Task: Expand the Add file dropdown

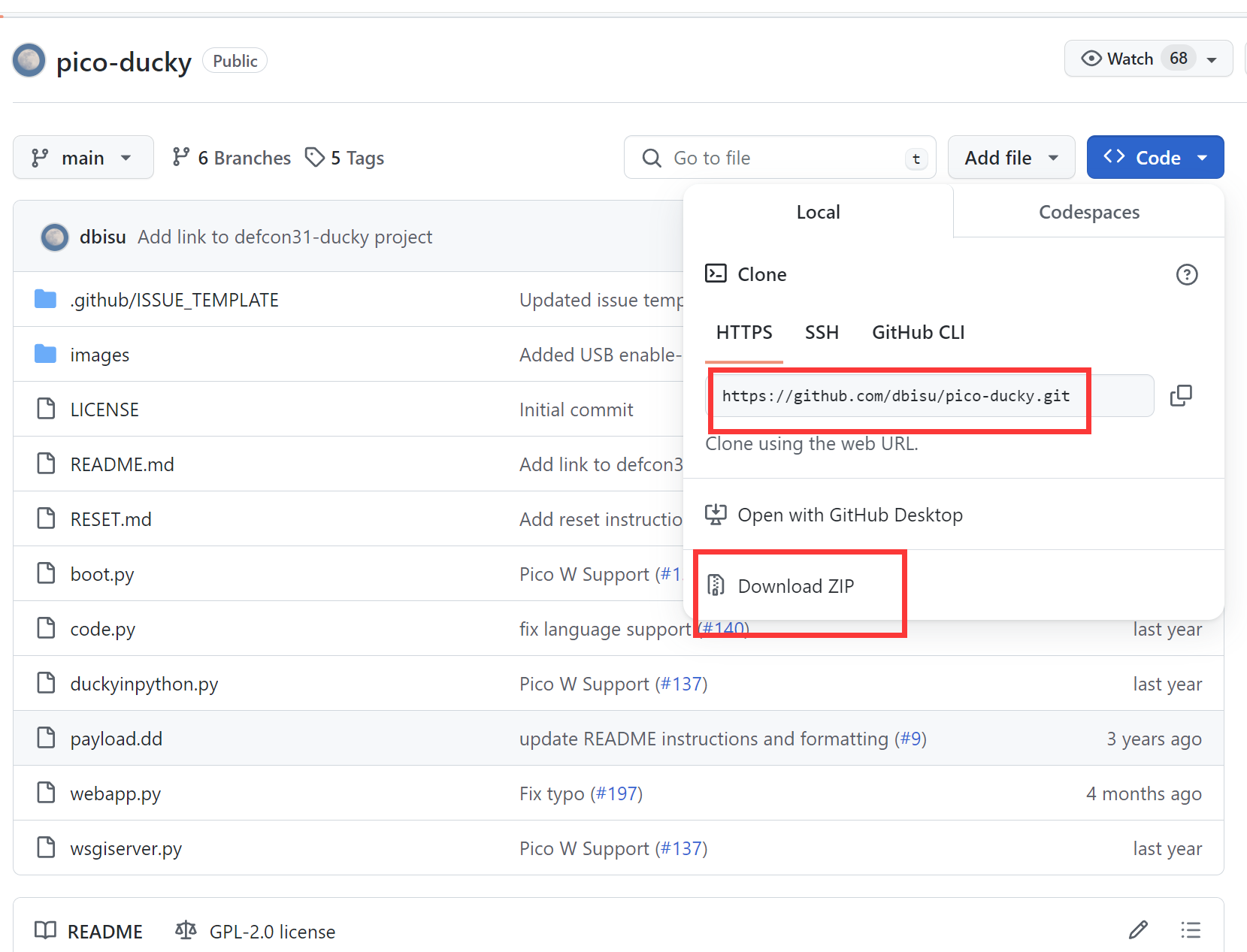Action: pos(1011,158)
